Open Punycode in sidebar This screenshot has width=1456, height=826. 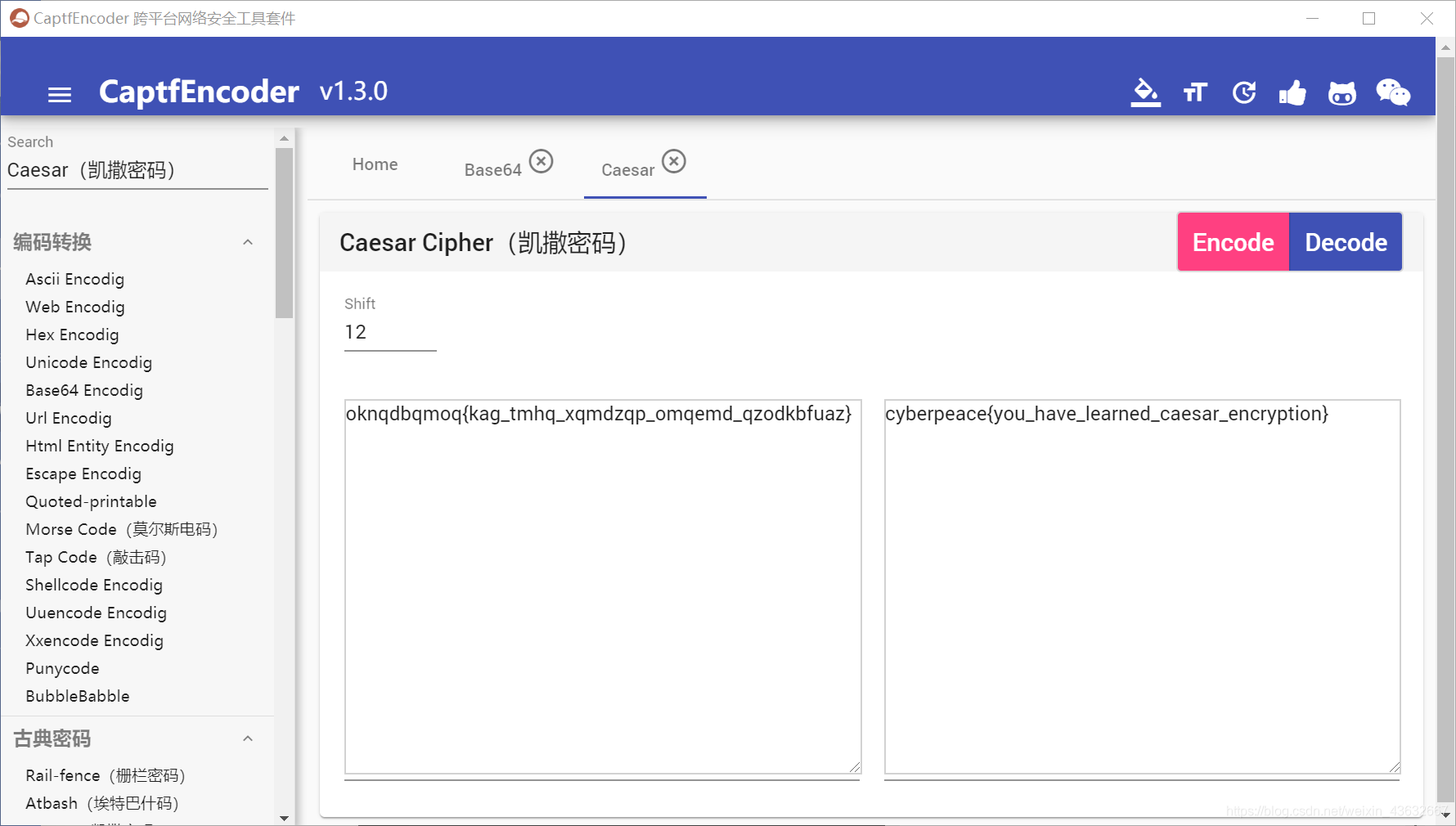click(x=62, y=668)
